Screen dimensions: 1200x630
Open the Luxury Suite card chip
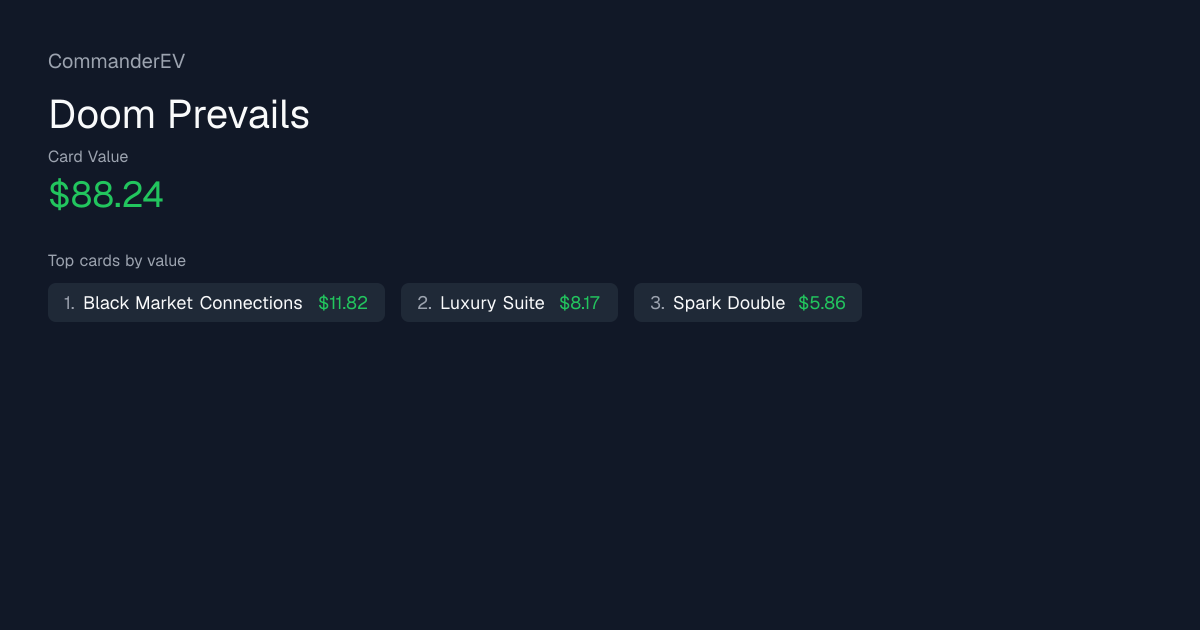pyautogui.click(x=509, y=303)
